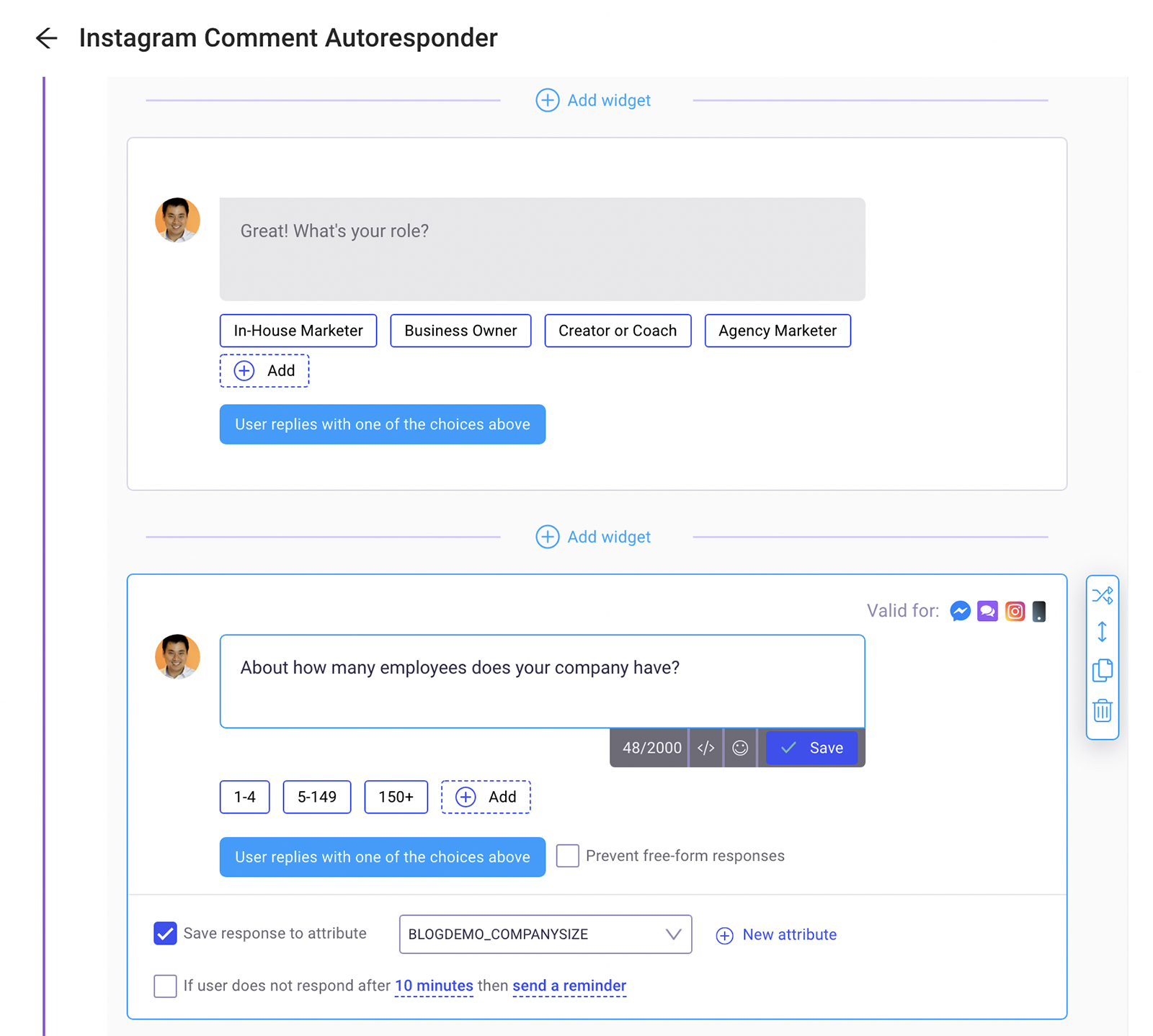
Task: Click the back arrow icon
Action: coord(46,38)
